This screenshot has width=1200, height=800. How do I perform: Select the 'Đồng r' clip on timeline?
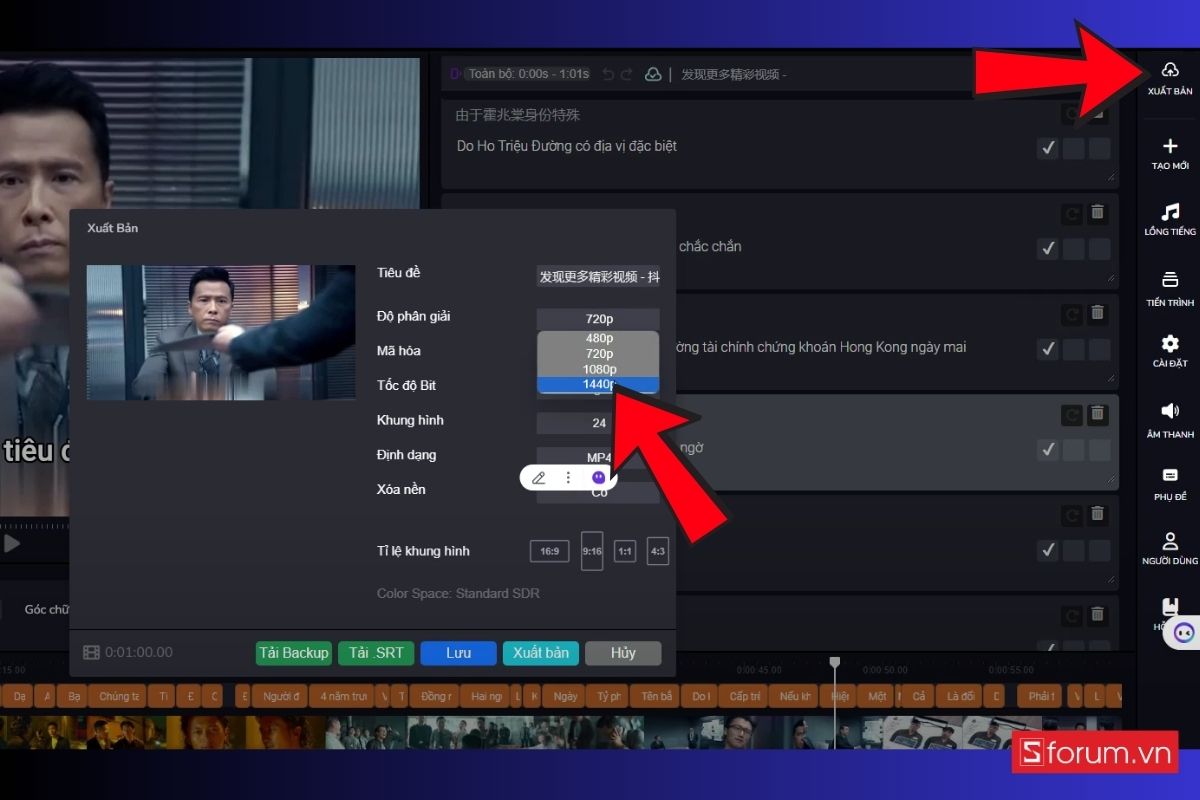436,696
